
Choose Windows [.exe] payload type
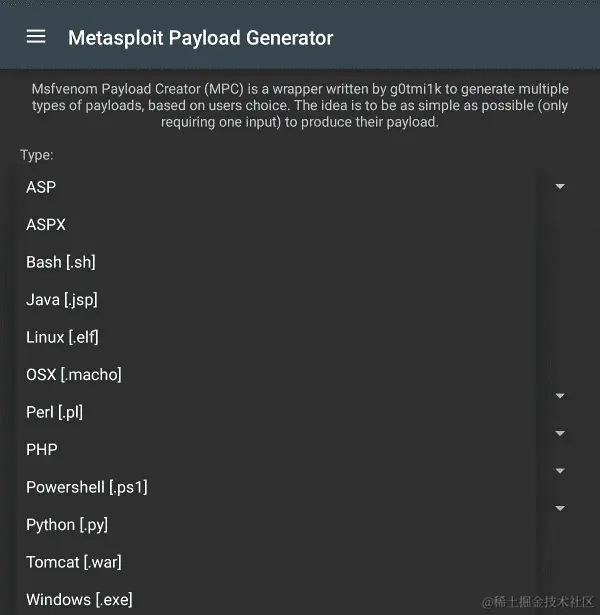click(276, 600)
